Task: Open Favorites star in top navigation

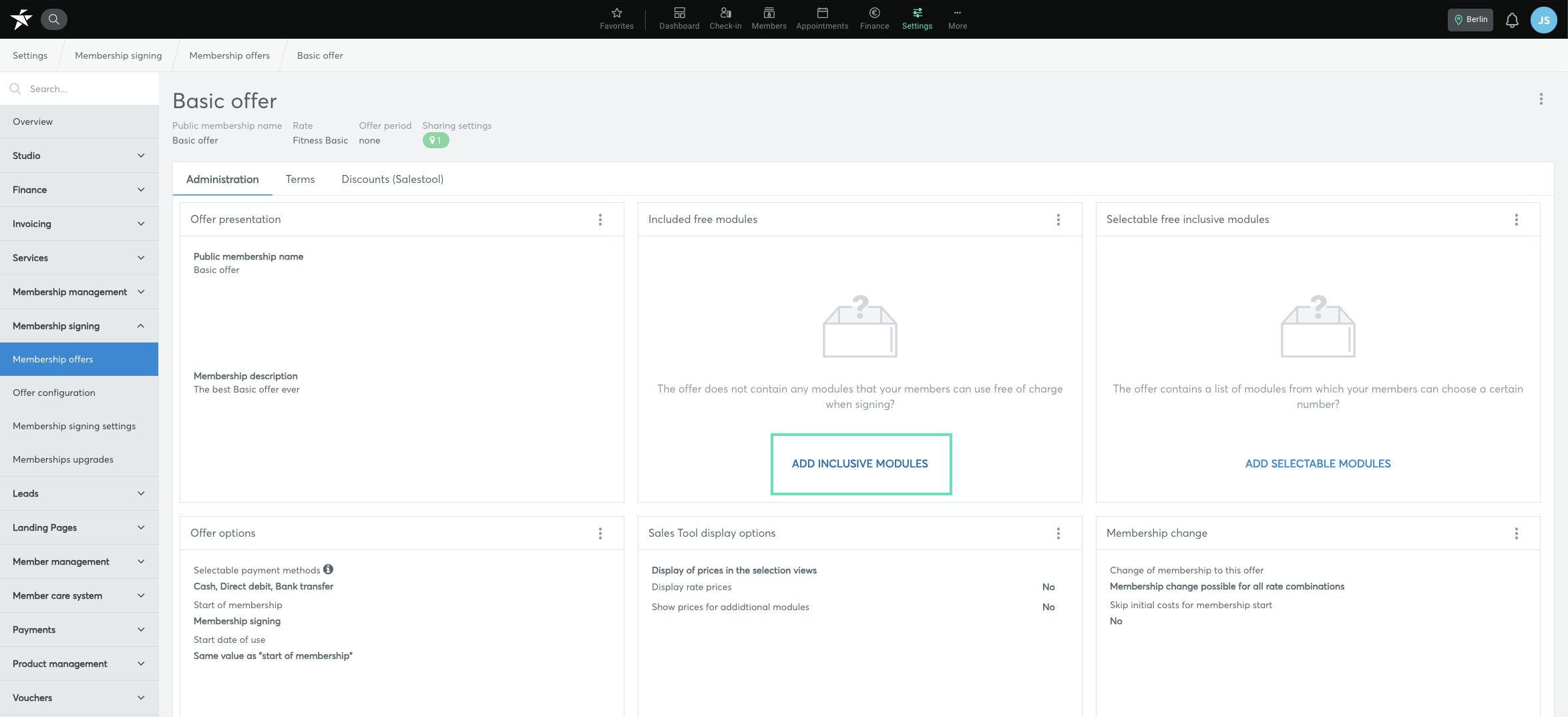Action: (616, 19)
